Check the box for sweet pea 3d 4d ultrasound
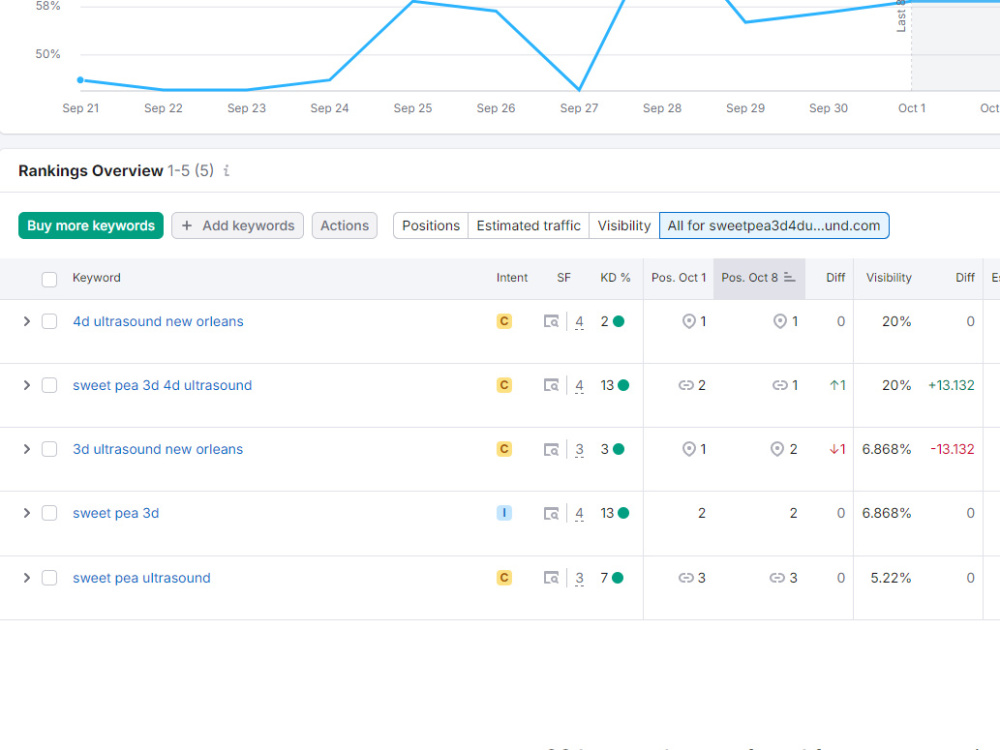The width and height of the screenshot is (1000, 750). 49,385
